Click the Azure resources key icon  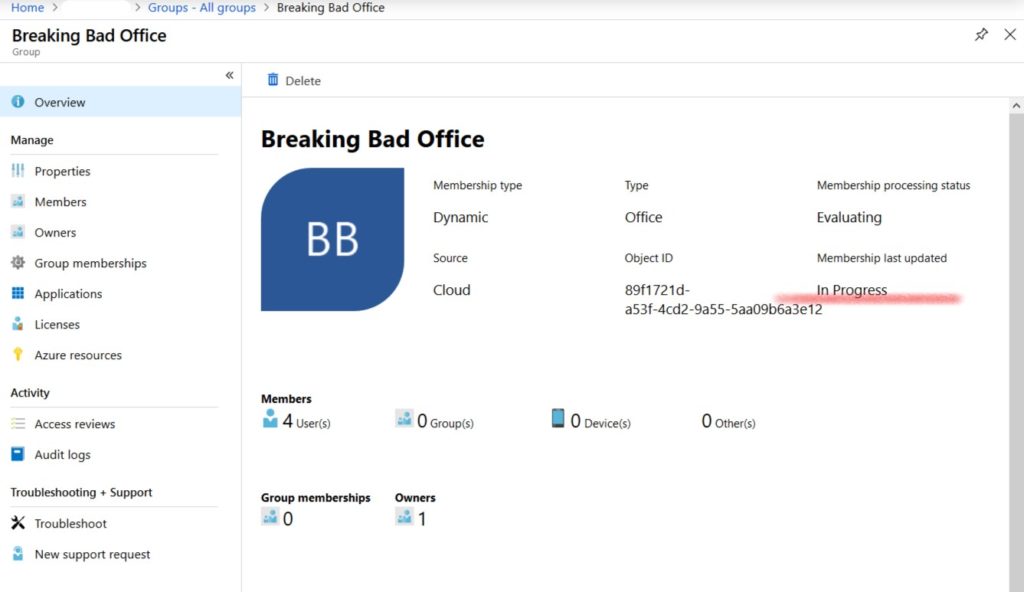(18, 355)
